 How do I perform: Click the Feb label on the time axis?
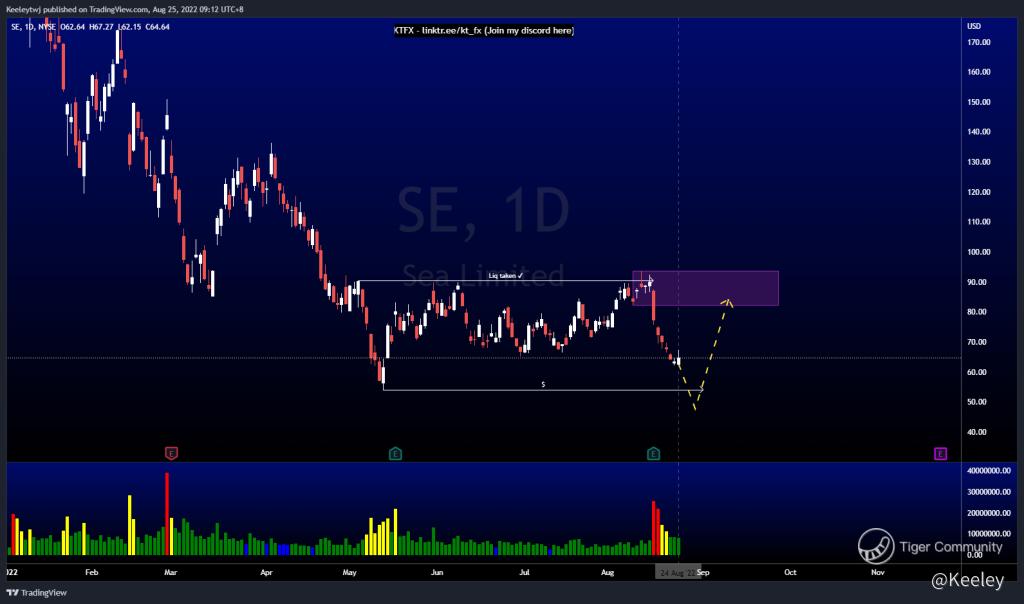pos(91,573)
